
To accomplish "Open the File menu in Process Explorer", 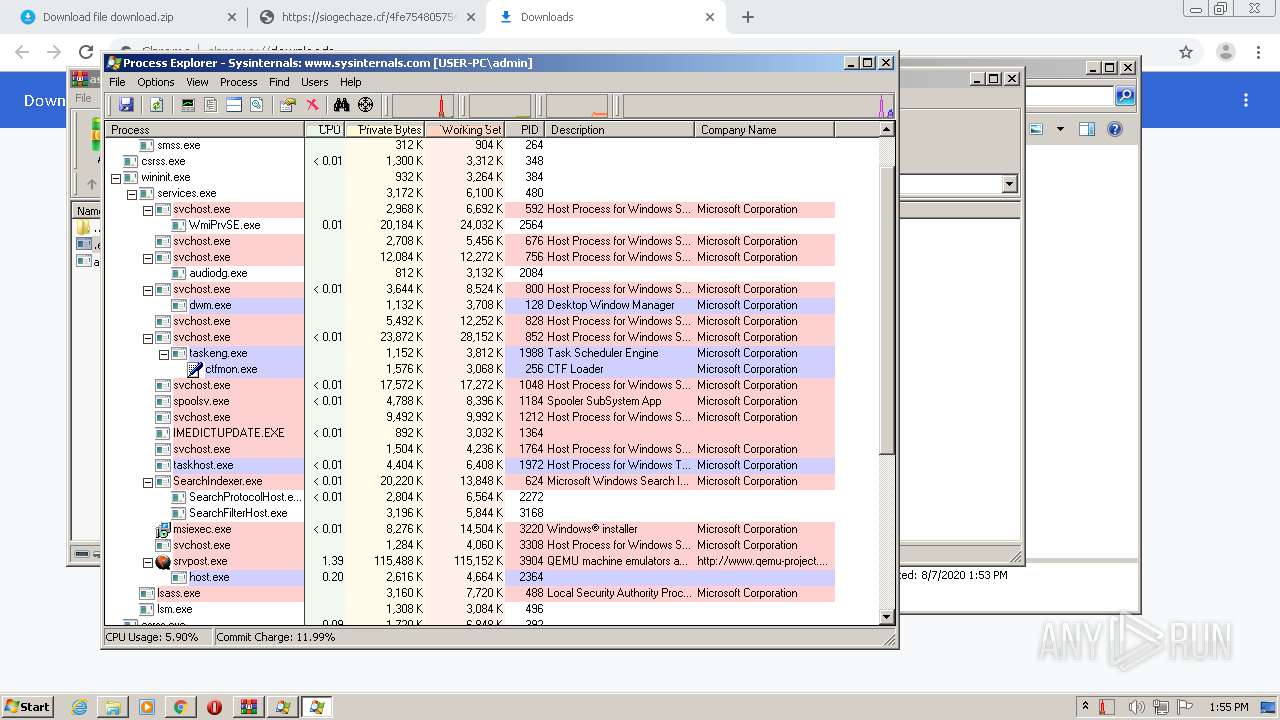I will pos(117,82).
